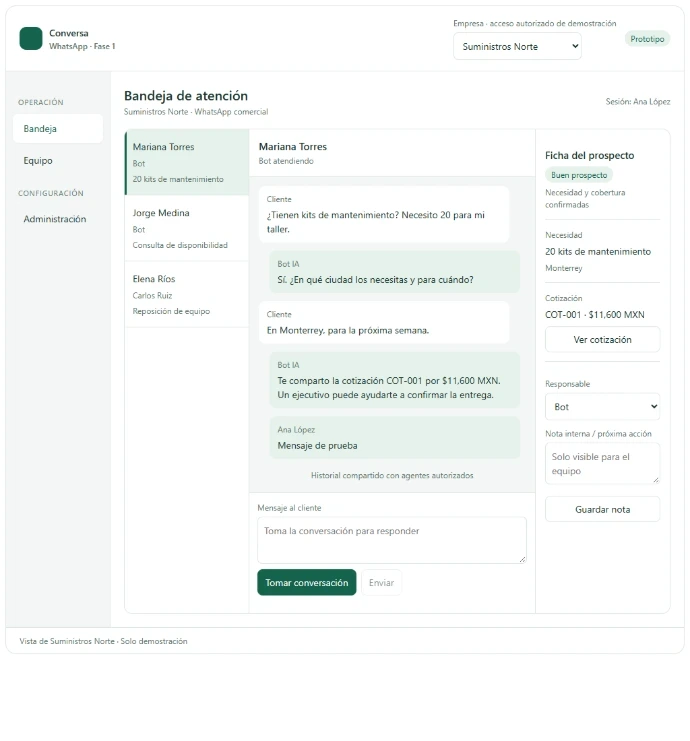Image resolution: width=690 pixels, height=741 pixels.
Task: Click 'Bot atendiendo' status text
Action: [286, 161]
